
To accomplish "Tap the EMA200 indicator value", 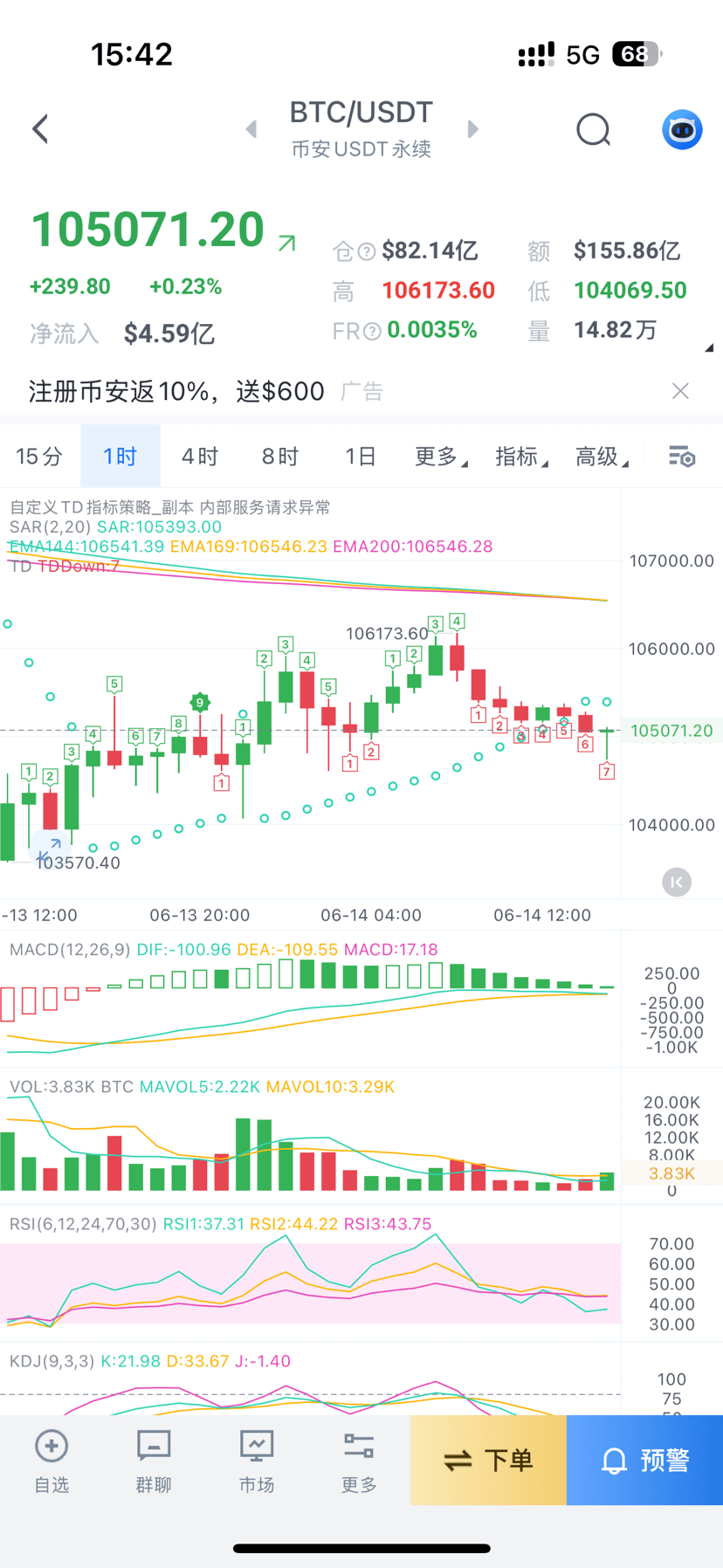I will point(413,547).
